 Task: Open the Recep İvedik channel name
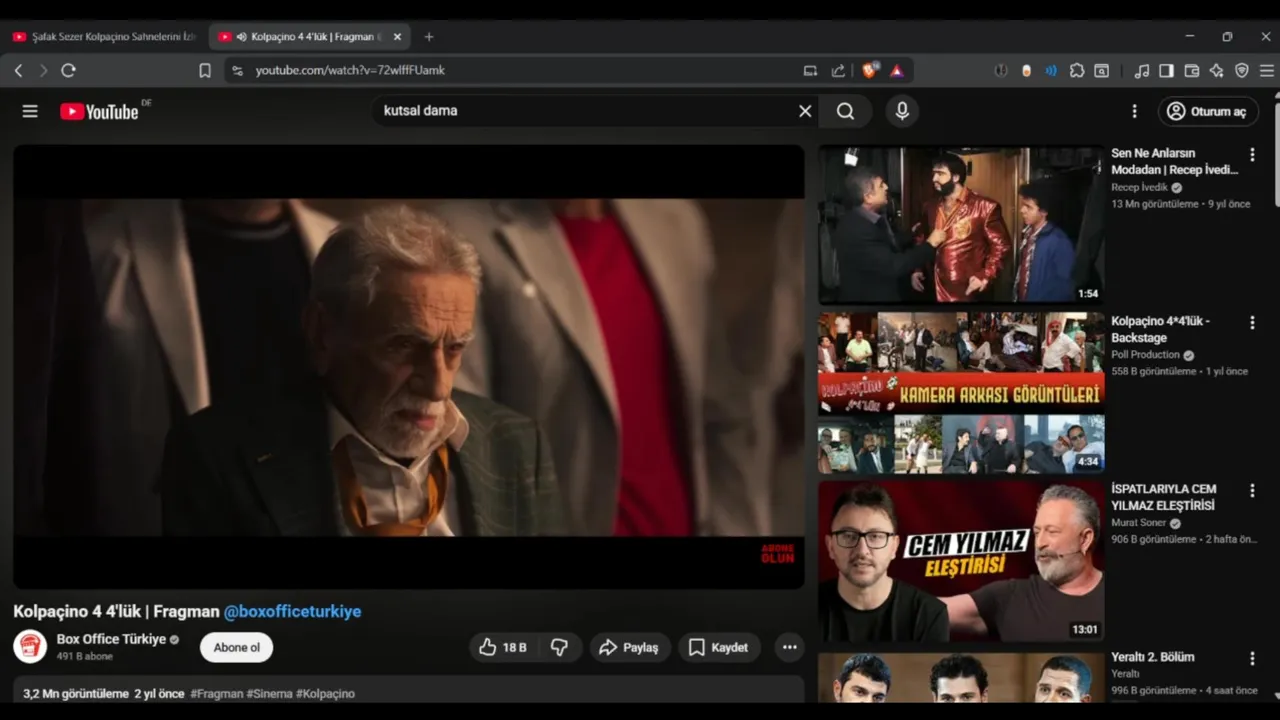[1139, 187]
